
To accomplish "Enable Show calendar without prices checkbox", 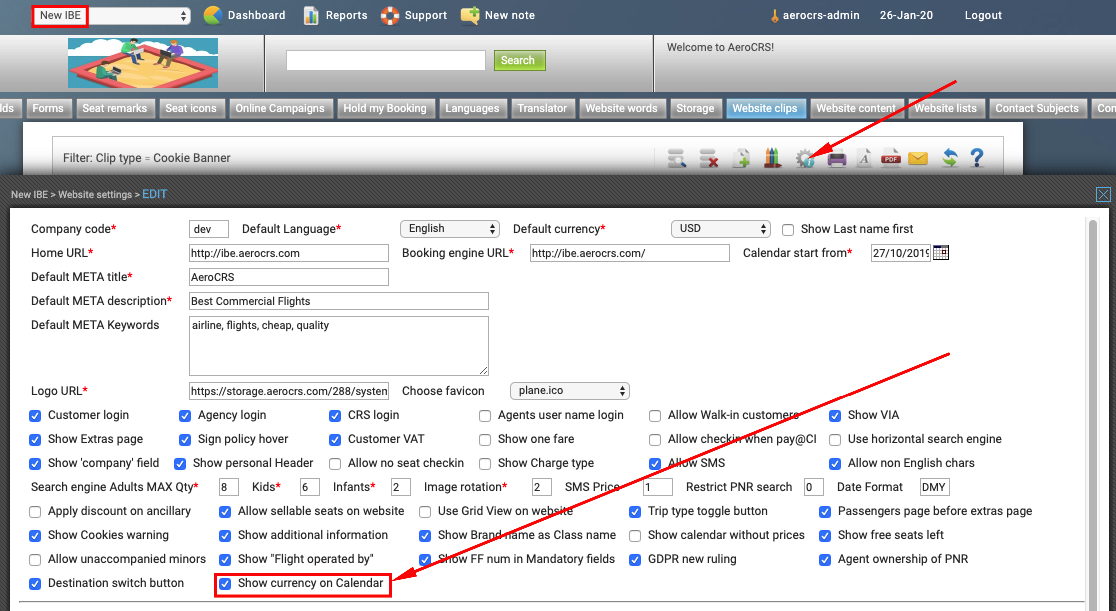I will point(635,536).
